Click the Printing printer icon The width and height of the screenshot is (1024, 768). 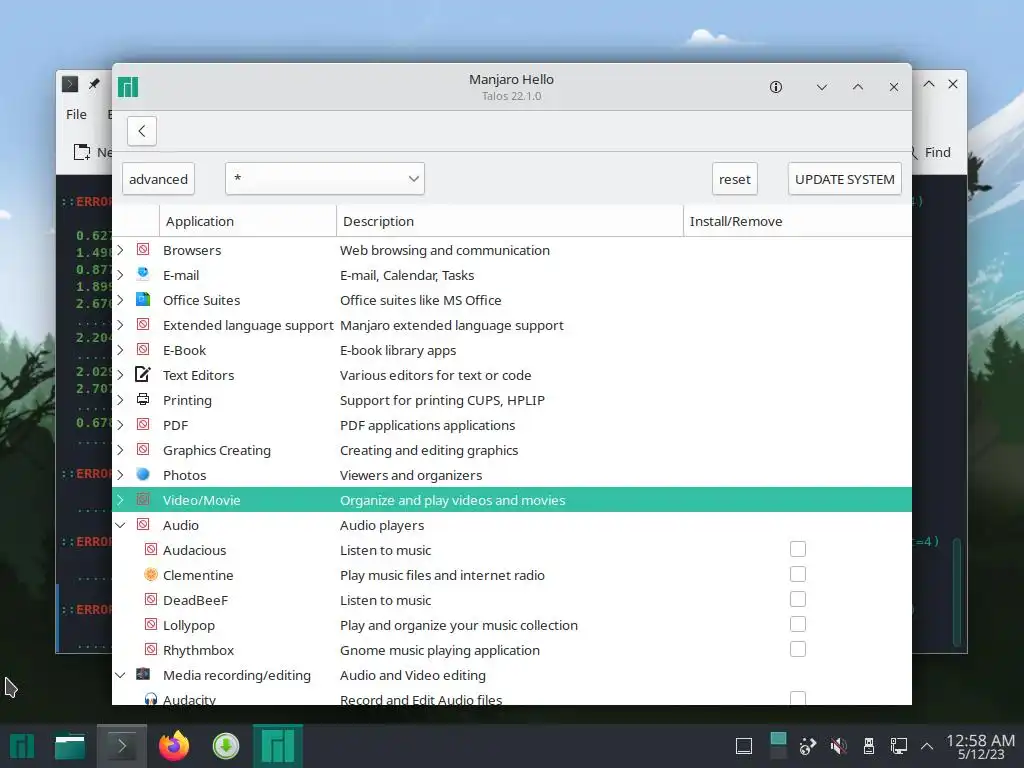143,399
